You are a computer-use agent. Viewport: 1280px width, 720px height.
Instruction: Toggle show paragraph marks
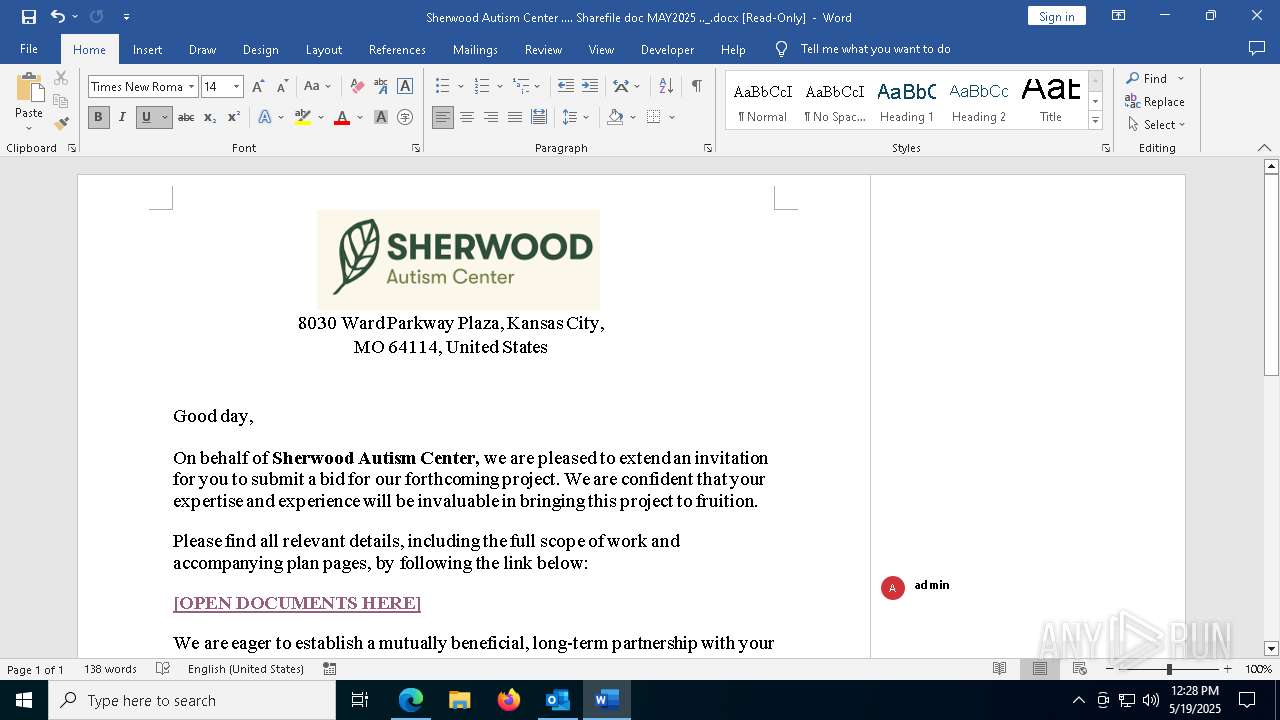[x=697, y=86]
